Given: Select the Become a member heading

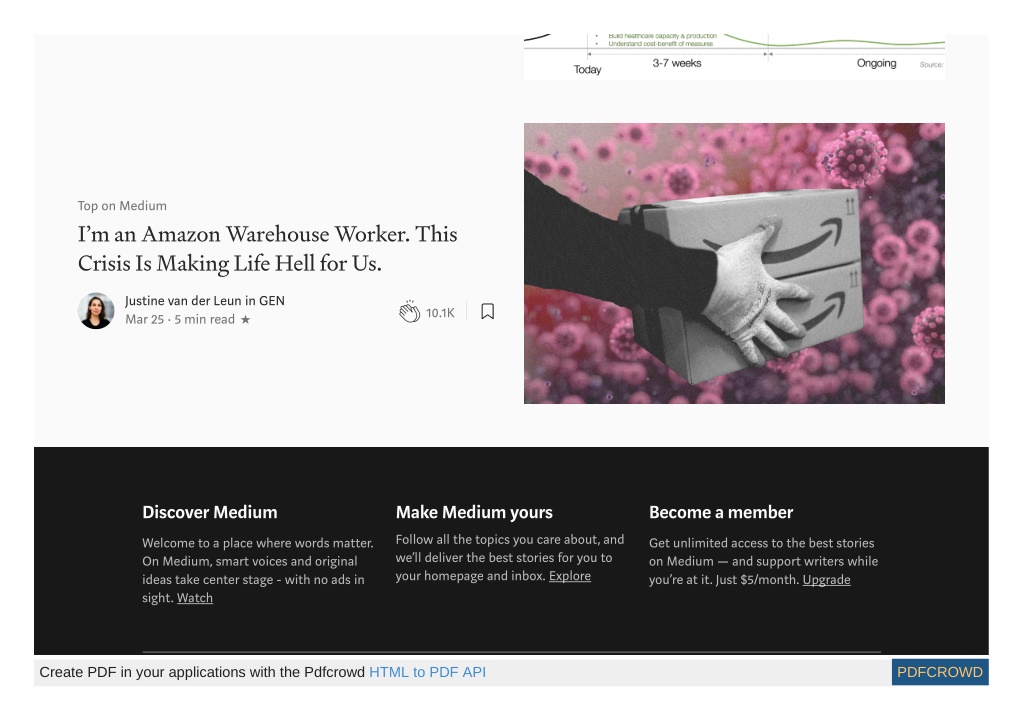Looking at the screenshot, I should (x=721, y=513).
